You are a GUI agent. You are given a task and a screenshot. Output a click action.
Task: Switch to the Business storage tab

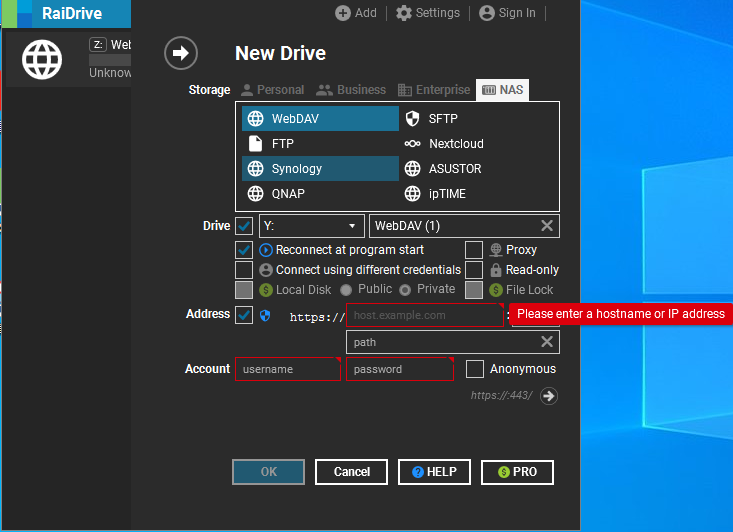tap(351, 90)
